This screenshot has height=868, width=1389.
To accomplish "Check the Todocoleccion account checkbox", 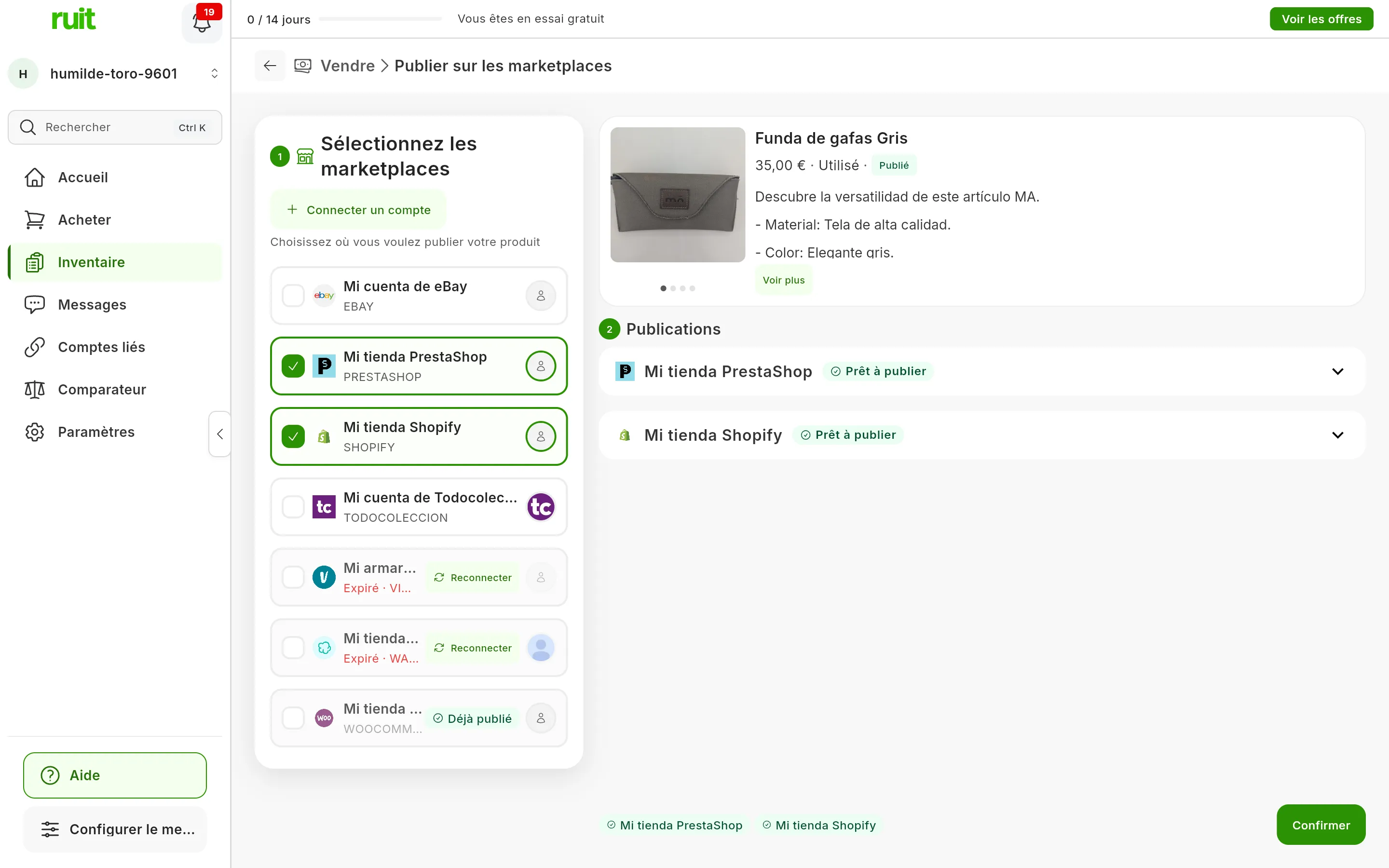I will [293, 507].
